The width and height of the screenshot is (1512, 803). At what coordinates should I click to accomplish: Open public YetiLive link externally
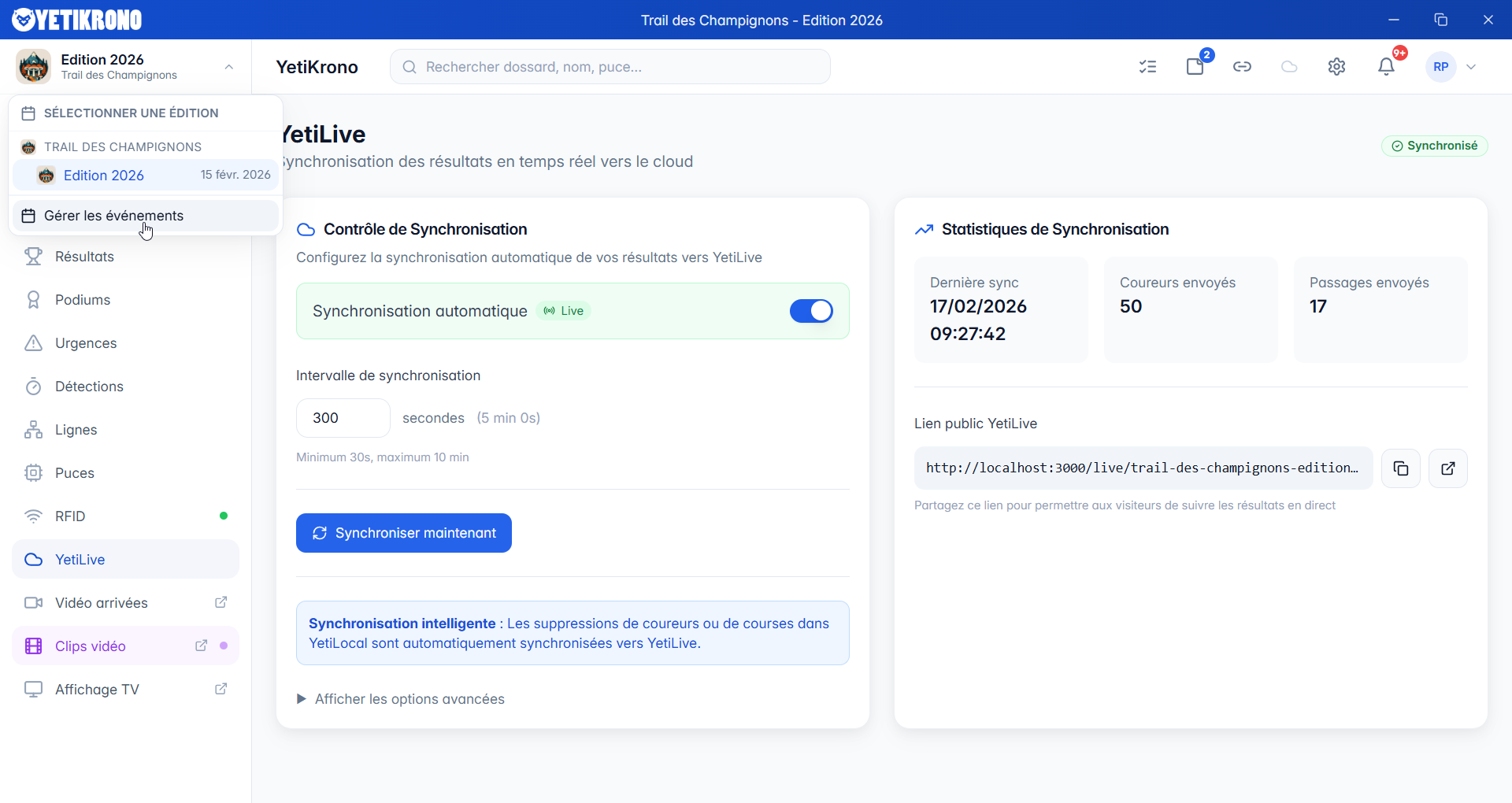1447,468
